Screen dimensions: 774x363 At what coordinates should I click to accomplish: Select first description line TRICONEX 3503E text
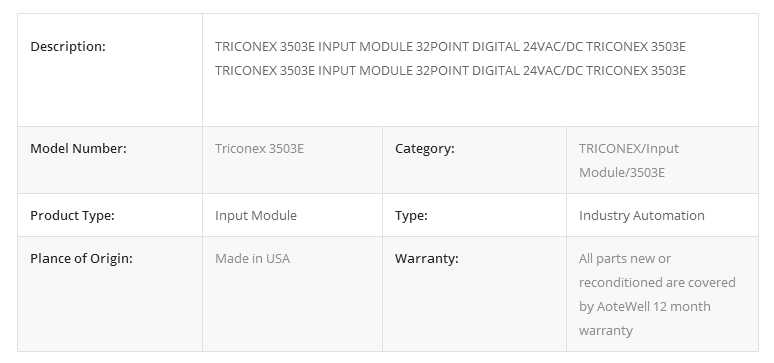coord(450,46)
